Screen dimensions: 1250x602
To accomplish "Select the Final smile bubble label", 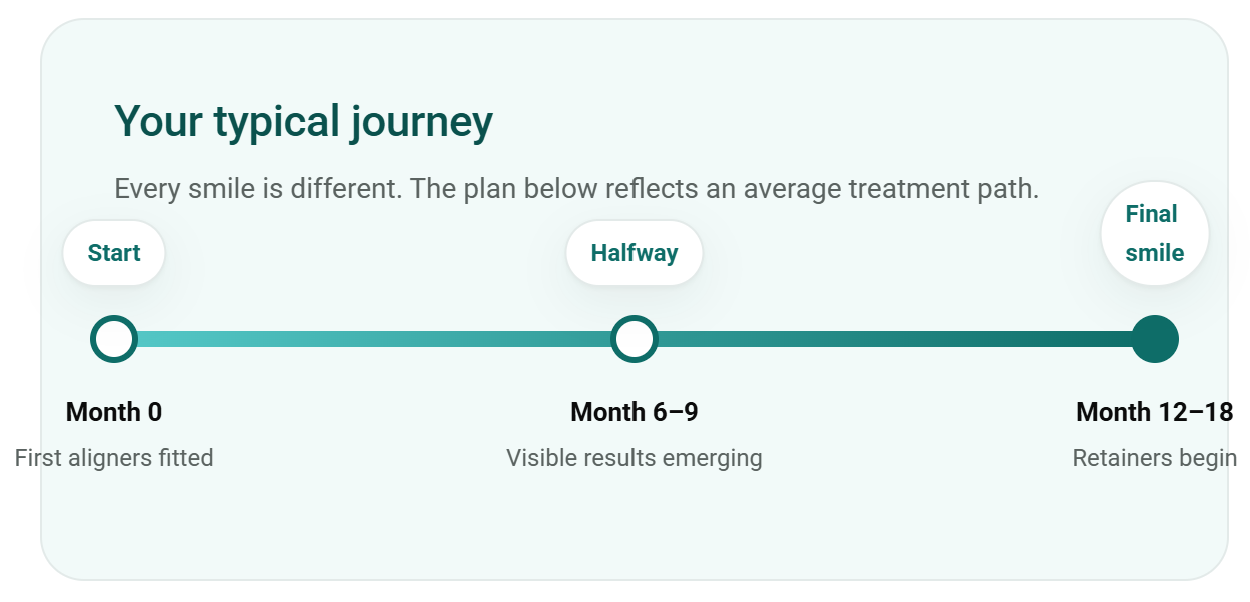I will (1155, 233).
